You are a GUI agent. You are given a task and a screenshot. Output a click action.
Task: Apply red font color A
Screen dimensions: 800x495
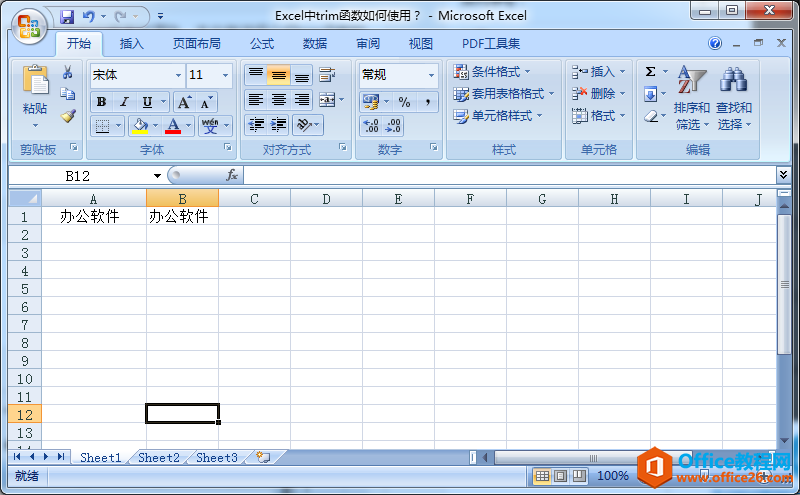[173, 126]
